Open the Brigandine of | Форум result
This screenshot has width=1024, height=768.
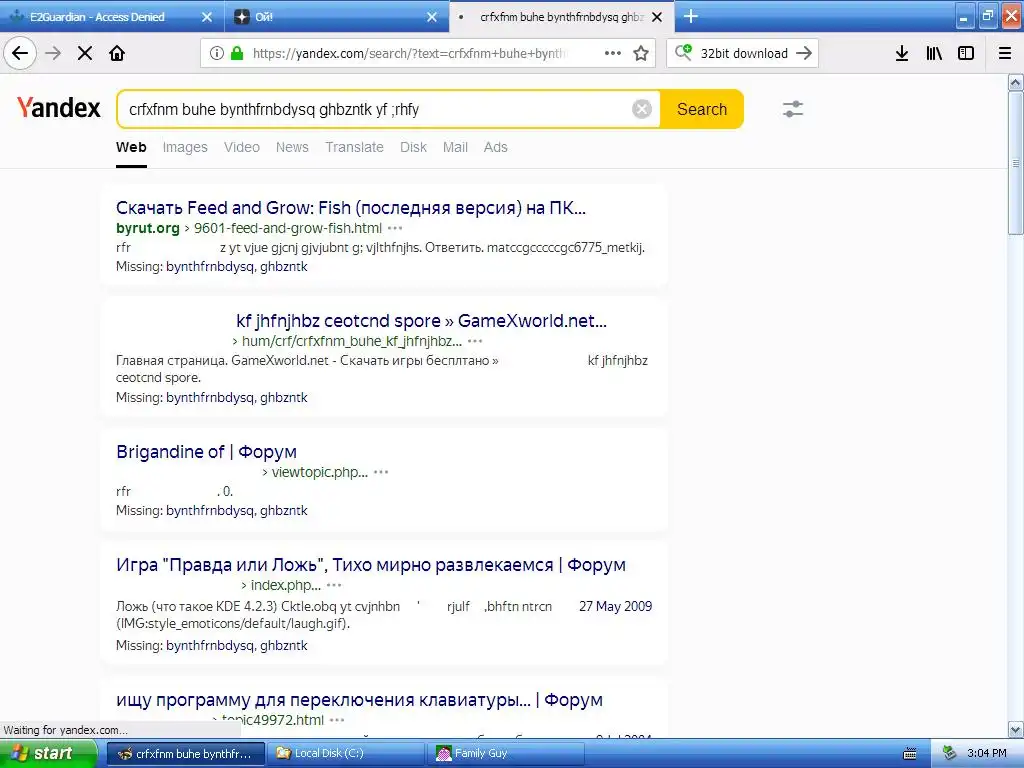206,452
